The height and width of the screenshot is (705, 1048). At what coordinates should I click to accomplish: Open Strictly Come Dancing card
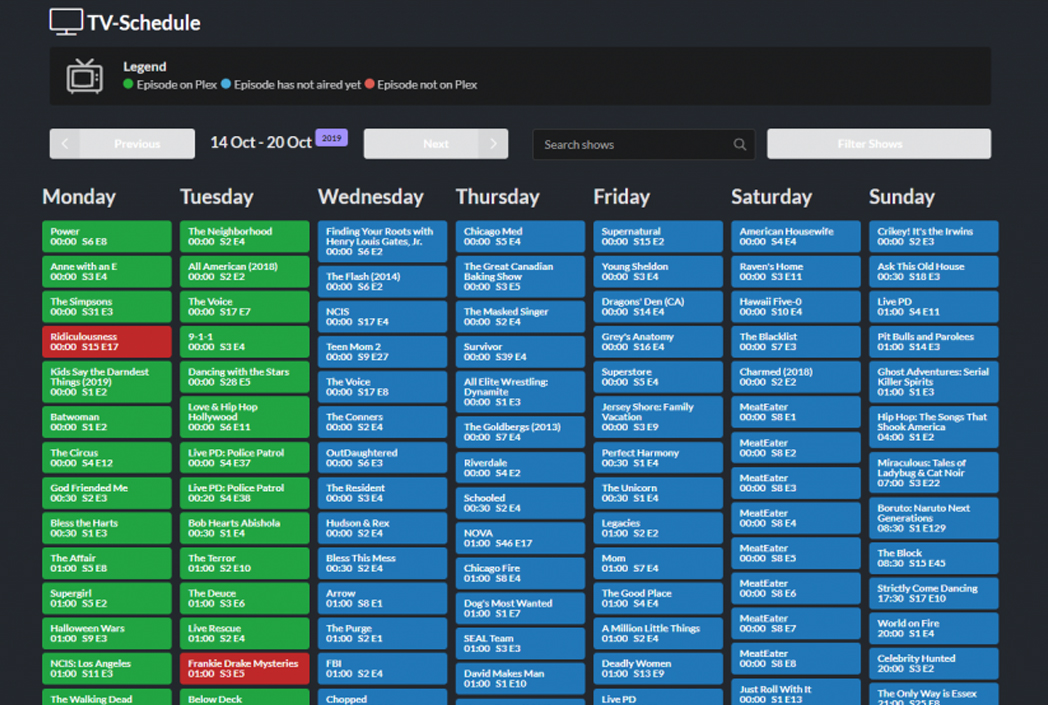pyautogui.click(x=933, y=593)
